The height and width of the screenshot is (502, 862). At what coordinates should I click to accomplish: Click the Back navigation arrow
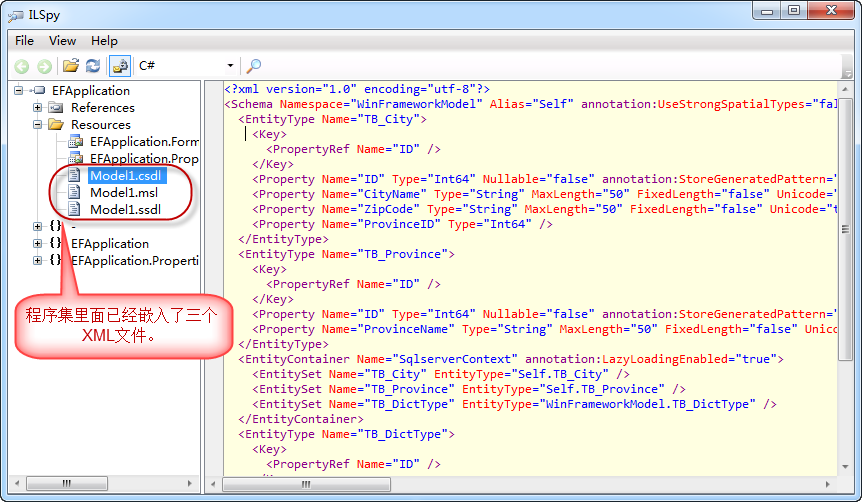22,67
